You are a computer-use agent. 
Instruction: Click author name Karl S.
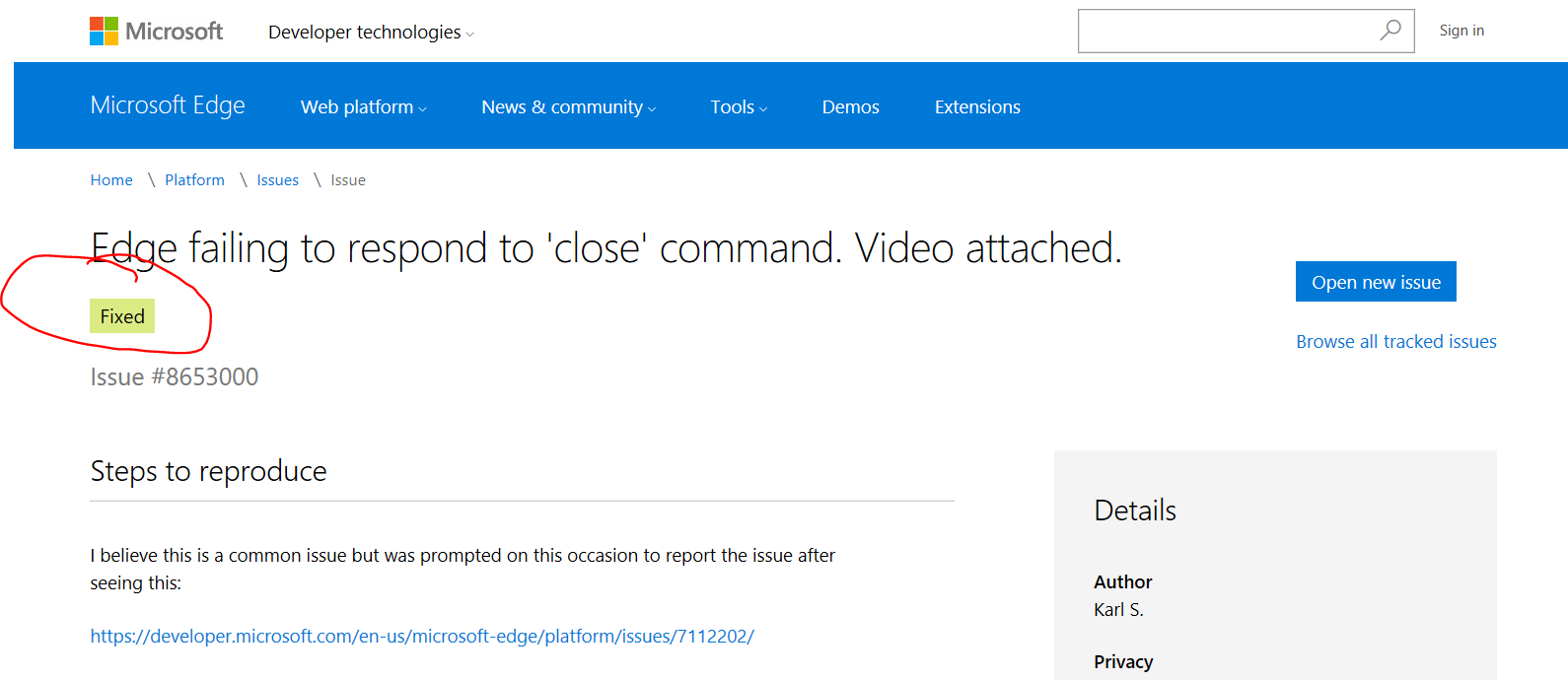[1118, 609]
